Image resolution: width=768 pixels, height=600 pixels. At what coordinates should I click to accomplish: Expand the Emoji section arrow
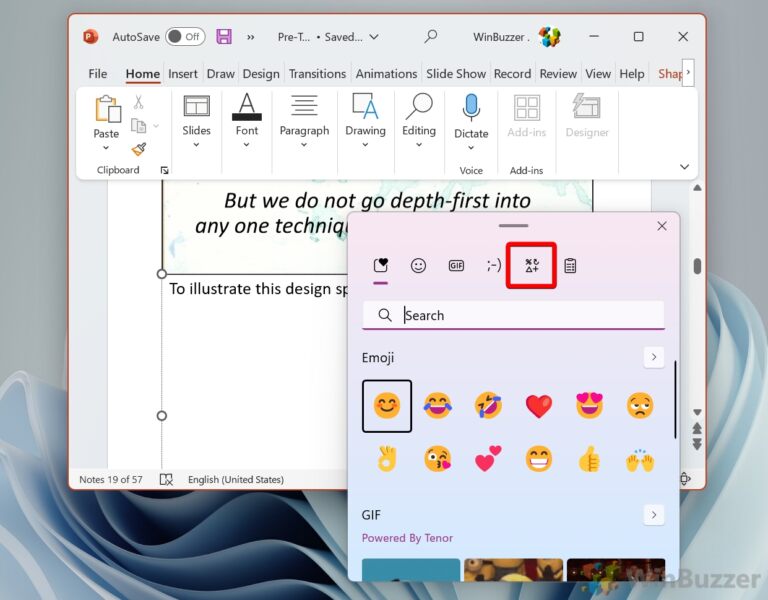coord(653,357)
